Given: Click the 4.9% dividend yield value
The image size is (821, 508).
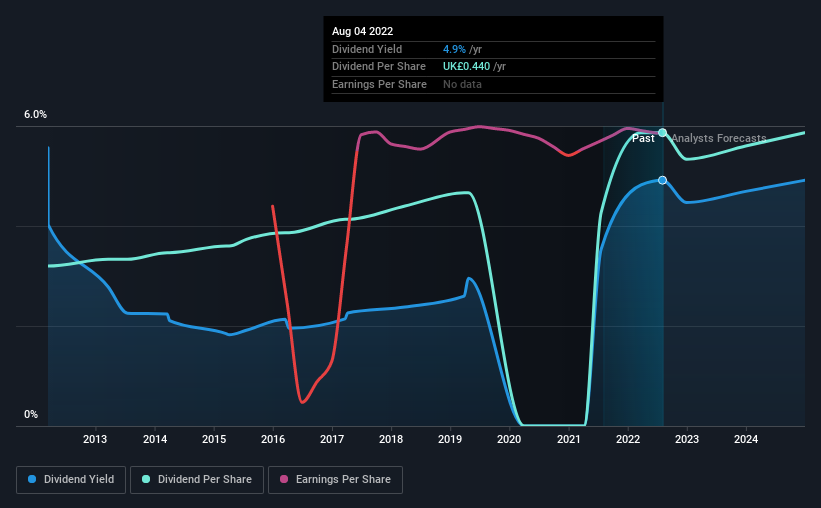Looking at the screenshot, I should [454, 49].
